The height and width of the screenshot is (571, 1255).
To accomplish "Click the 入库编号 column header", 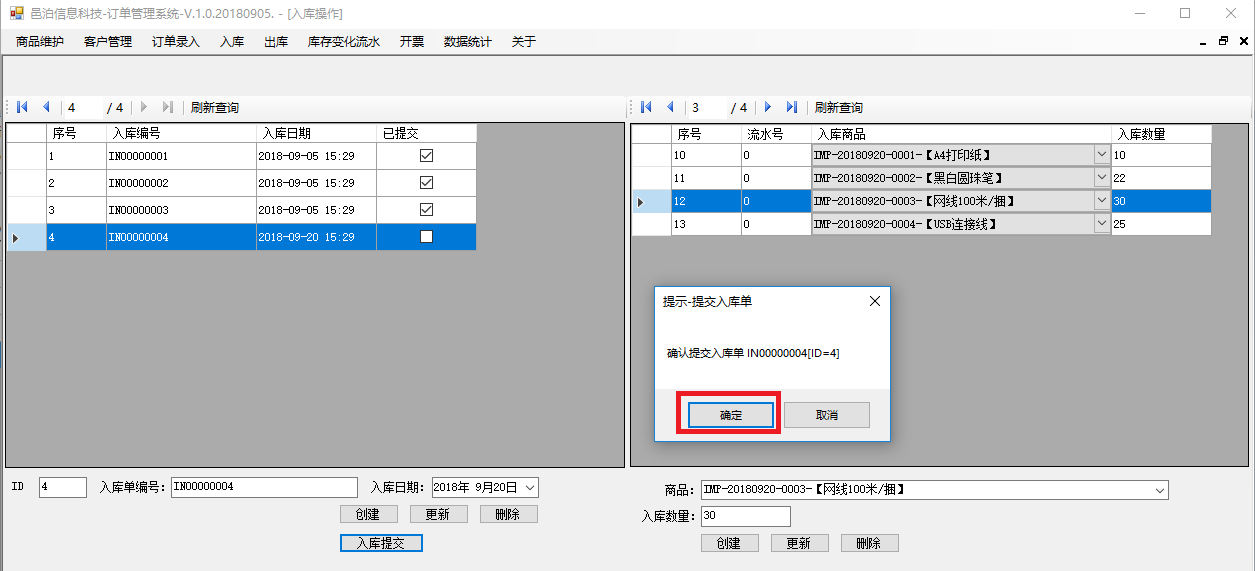I will 181,133.
